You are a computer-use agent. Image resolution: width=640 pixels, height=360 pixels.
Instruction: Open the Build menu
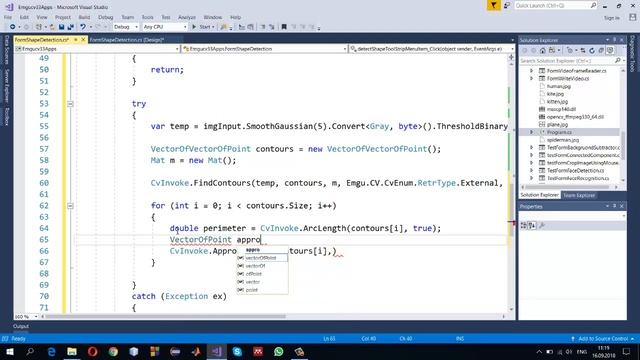pyautogui.click(x=84, y=17)
